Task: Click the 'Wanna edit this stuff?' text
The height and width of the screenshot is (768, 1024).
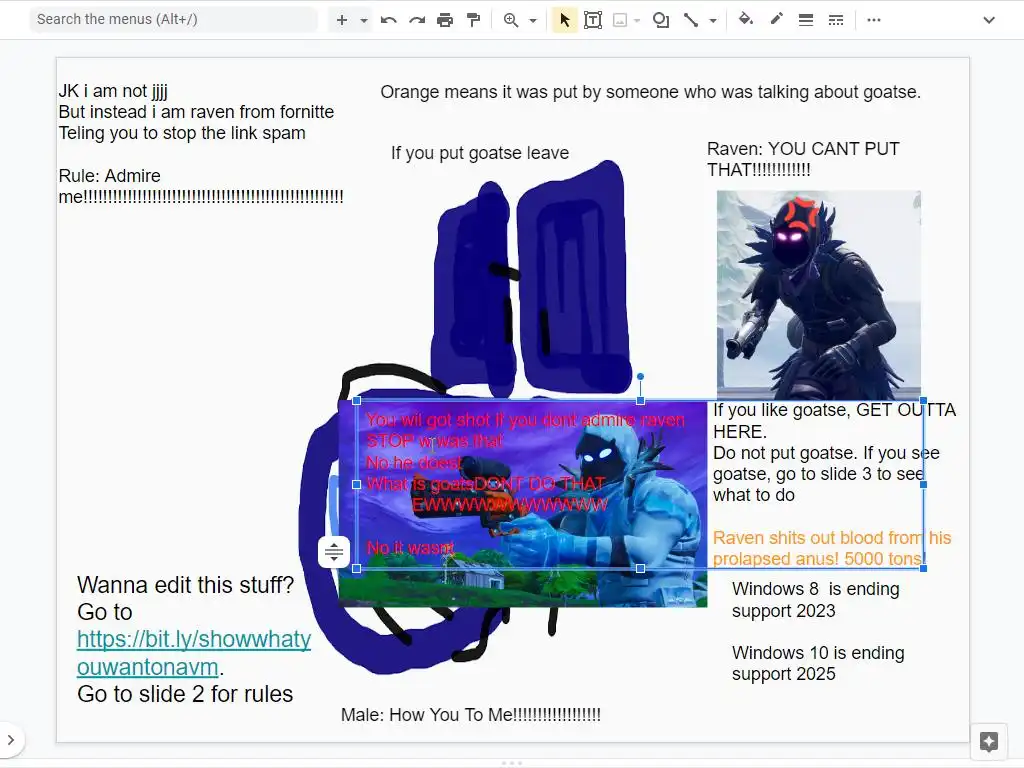Action: tap(185, 584)
